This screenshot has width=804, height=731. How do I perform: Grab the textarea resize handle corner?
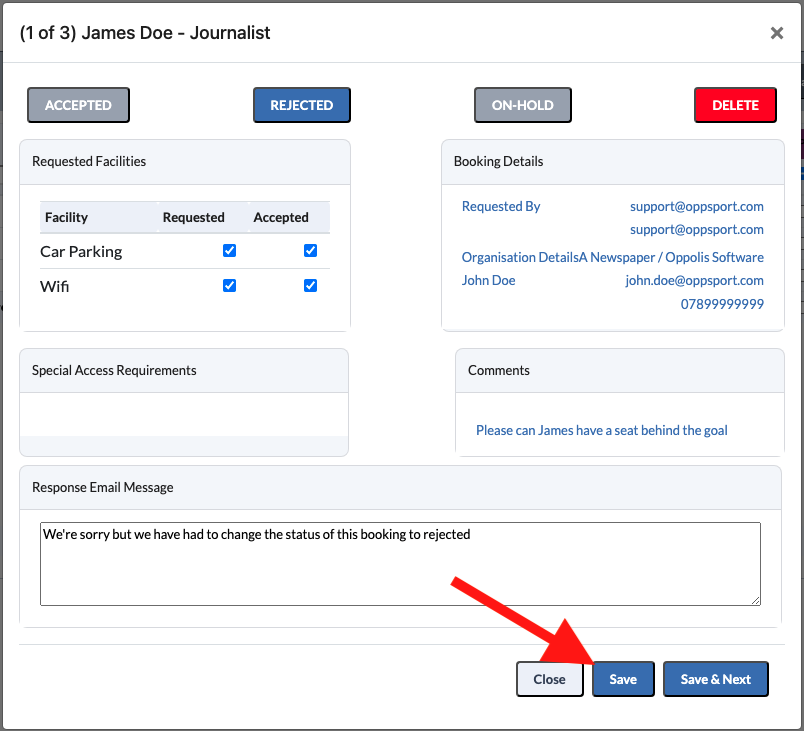pos(756,601)
